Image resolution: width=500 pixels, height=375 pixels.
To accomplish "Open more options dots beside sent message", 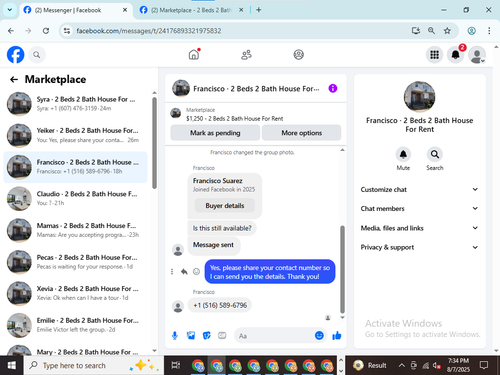I will (172, 272).
